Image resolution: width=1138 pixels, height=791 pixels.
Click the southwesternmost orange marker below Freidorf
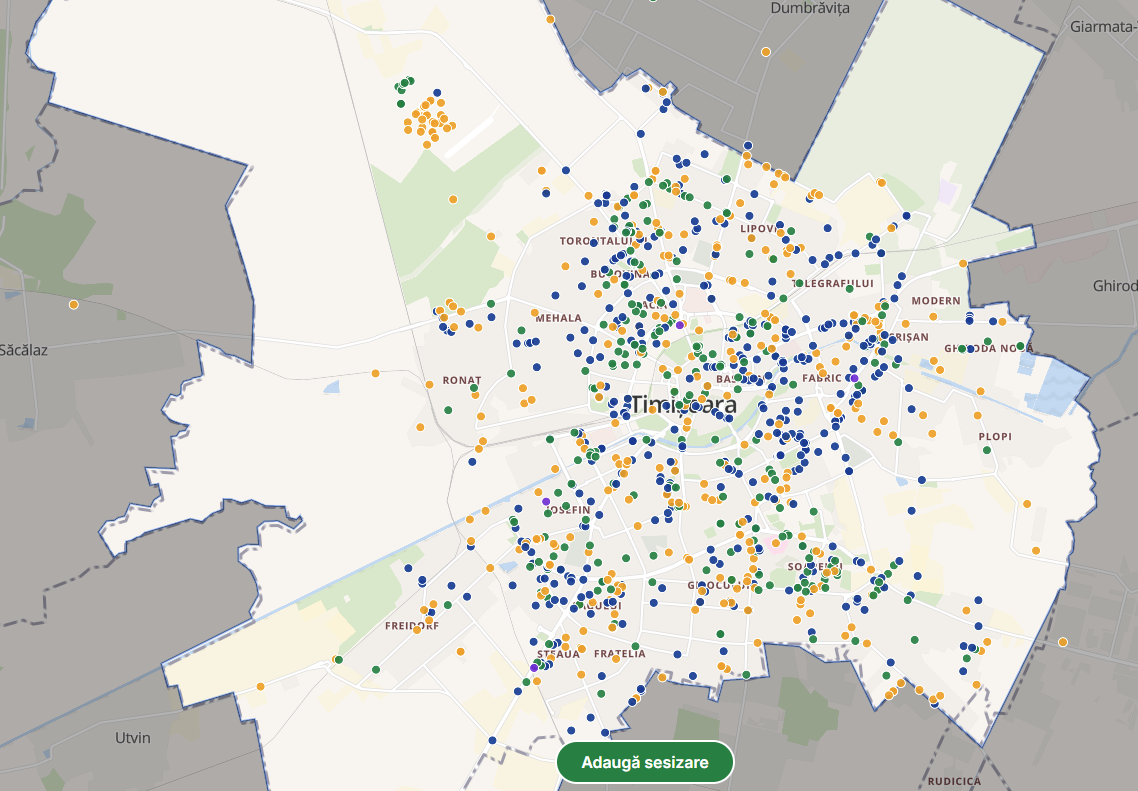(x=260, y=686)
